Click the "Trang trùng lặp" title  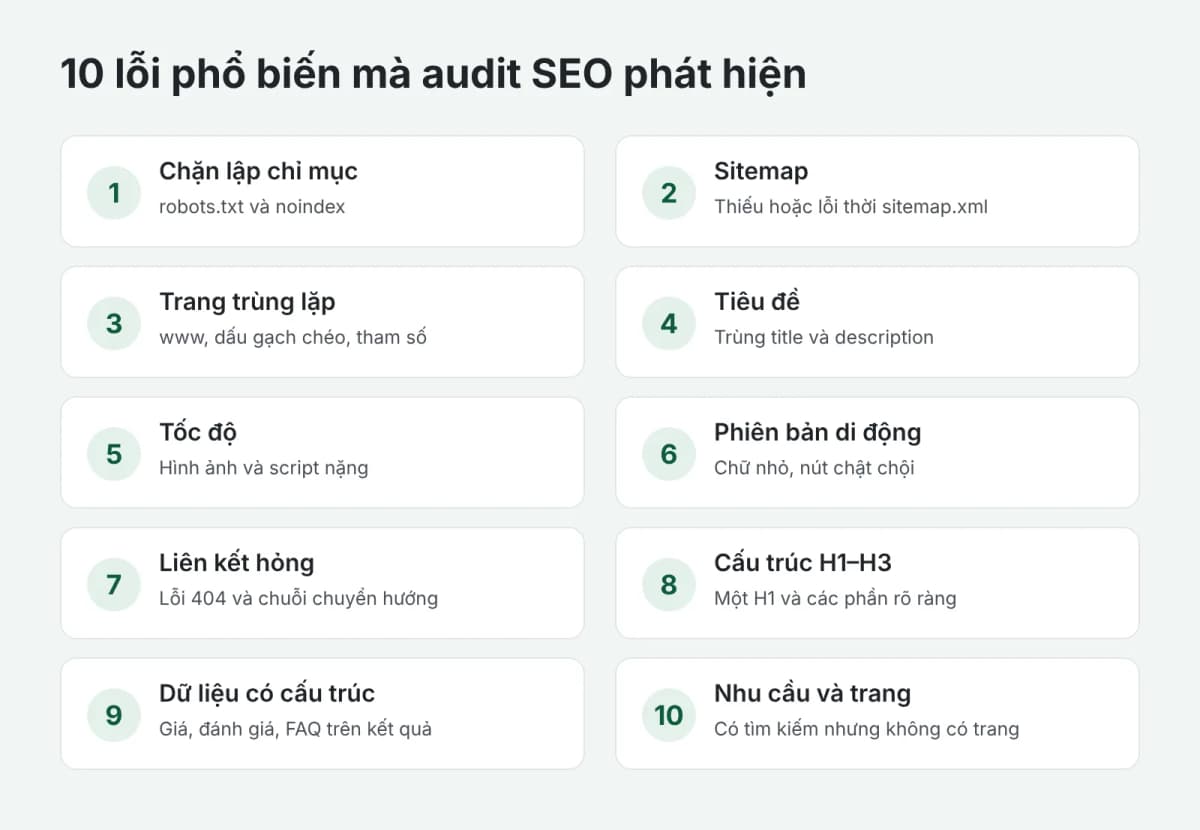[247, 302]
